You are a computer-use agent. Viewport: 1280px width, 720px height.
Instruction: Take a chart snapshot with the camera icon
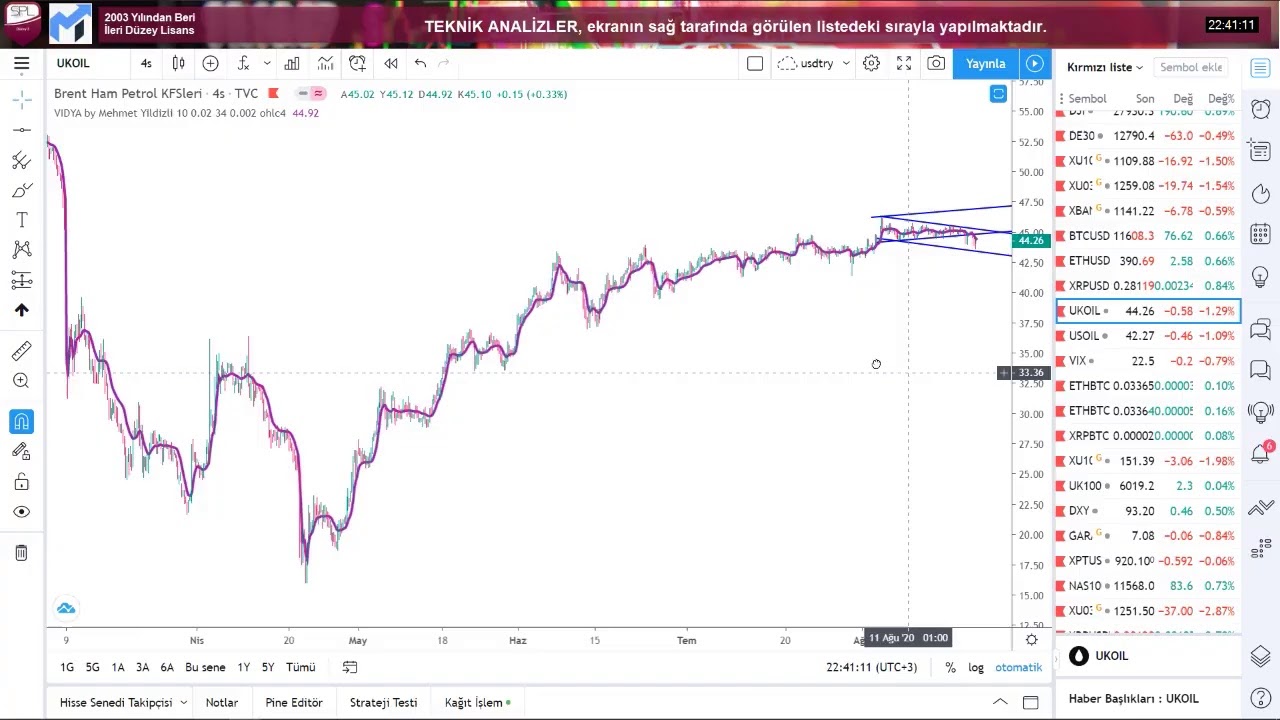(x=936, y=63)
